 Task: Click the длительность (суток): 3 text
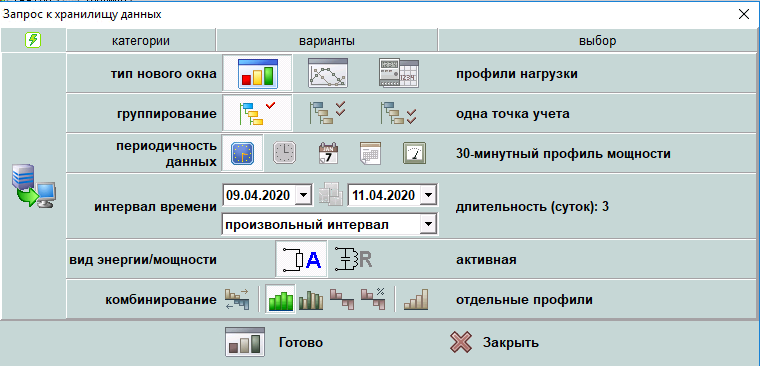tap(532, 207)
